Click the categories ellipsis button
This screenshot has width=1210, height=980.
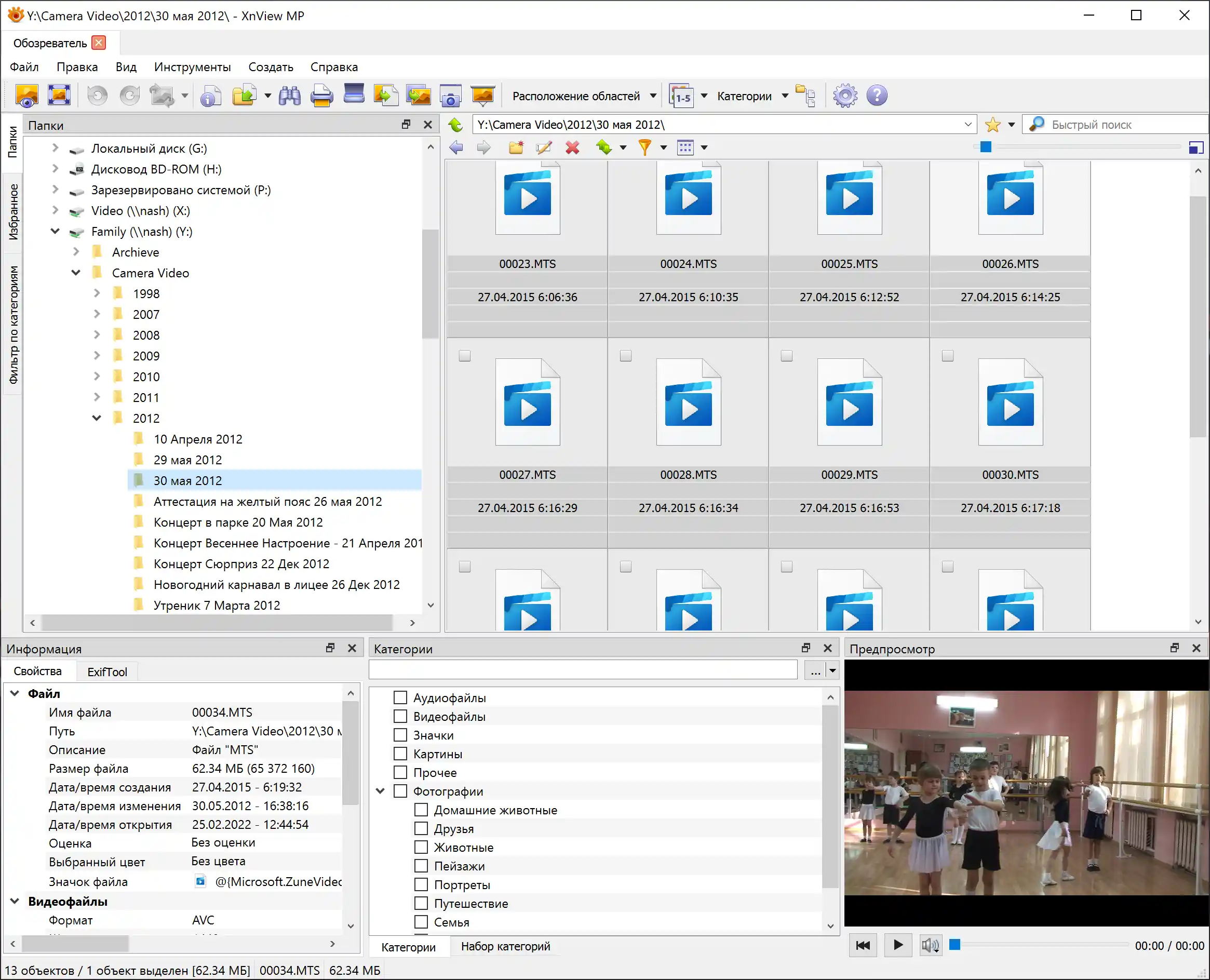(x=815, y=670)
